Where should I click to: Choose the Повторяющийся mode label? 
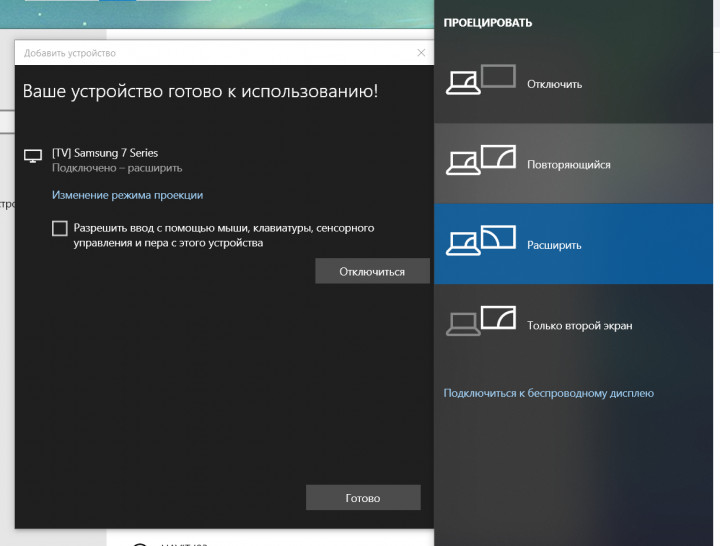pos(568,164)
